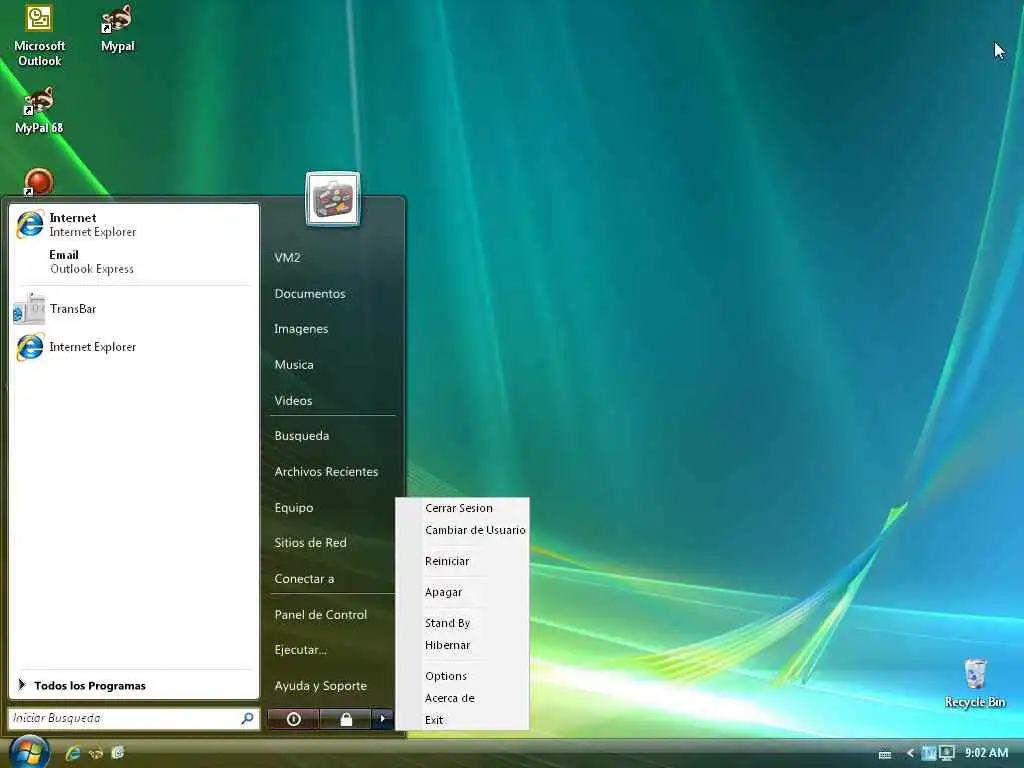
Task: Open Equipo
Action: click(x=294, y=507)
